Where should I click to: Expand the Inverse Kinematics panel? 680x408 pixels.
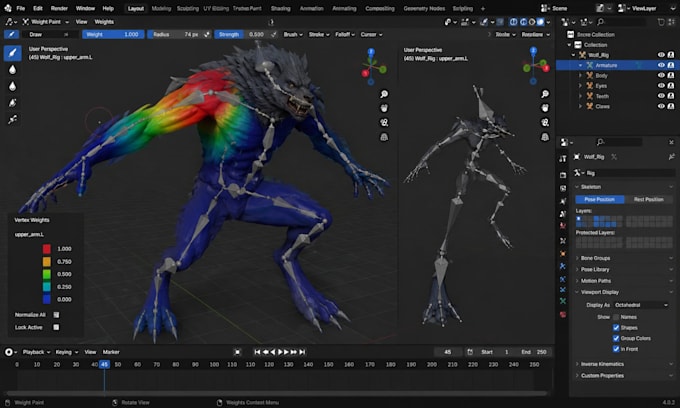(624, 364)
